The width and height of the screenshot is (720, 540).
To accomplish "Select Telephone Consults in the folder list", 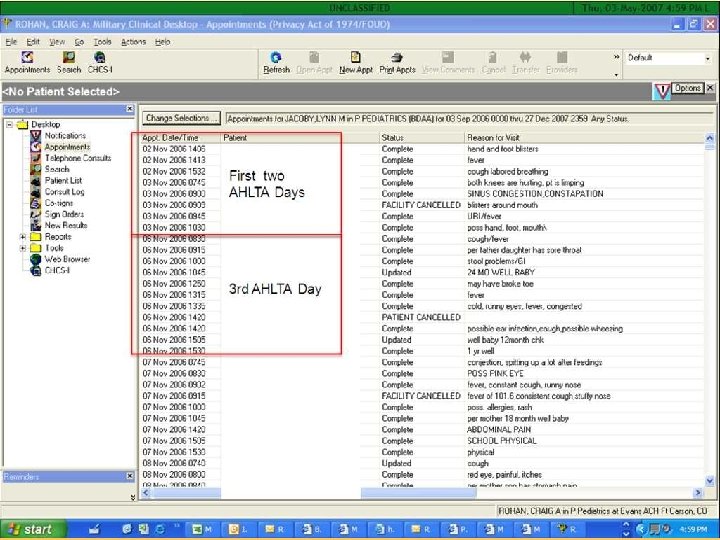I will coord(78,158).
